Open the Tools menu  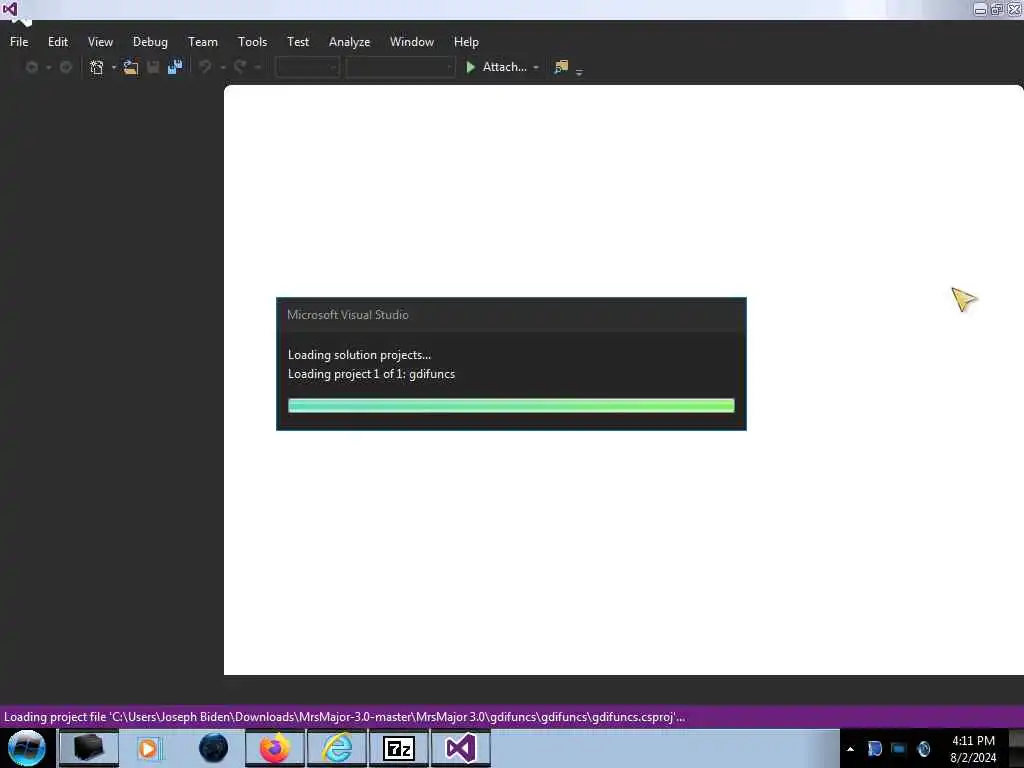point(252,42)
